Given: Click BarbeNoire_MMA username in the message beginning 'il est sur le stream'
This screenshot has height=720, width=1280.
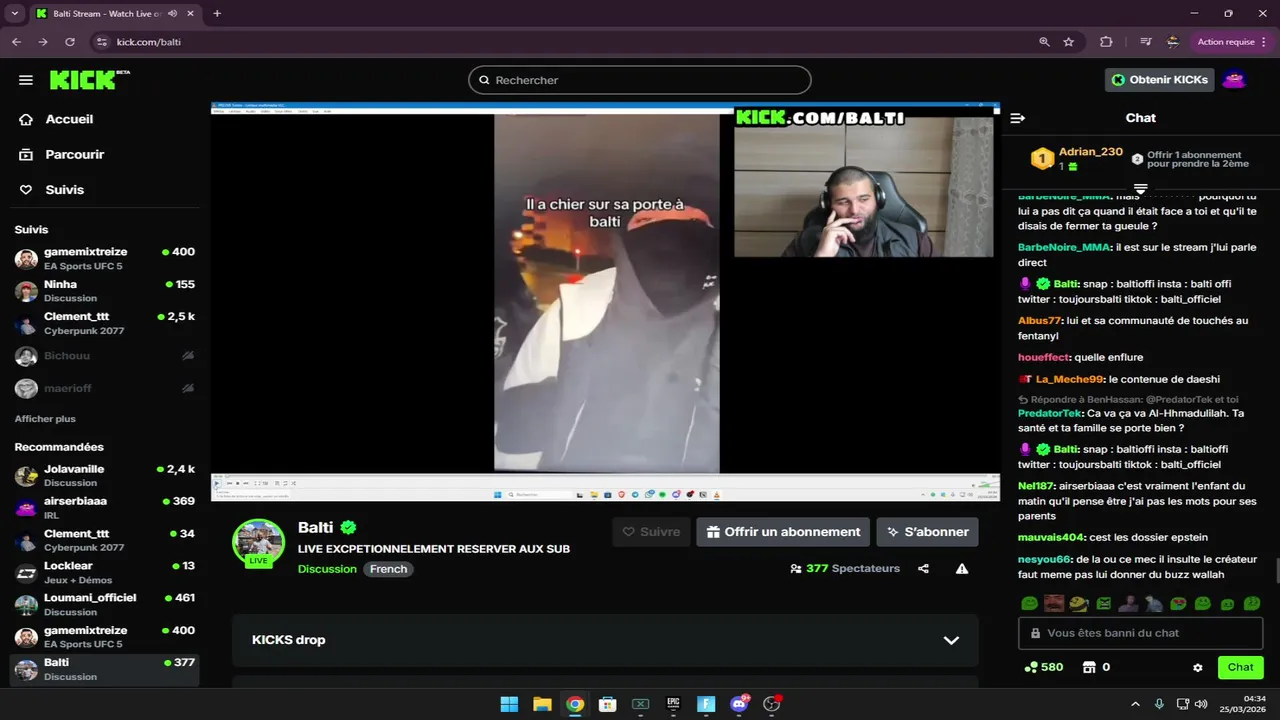Looking at the screenshot, I should [1064, 247].
